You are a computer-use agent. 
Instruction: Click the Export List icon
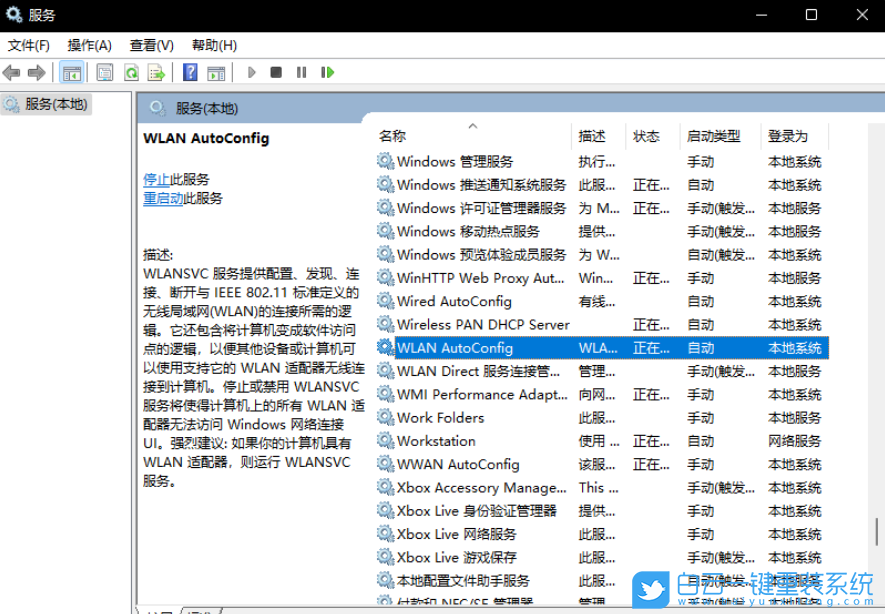pos(155,72)
